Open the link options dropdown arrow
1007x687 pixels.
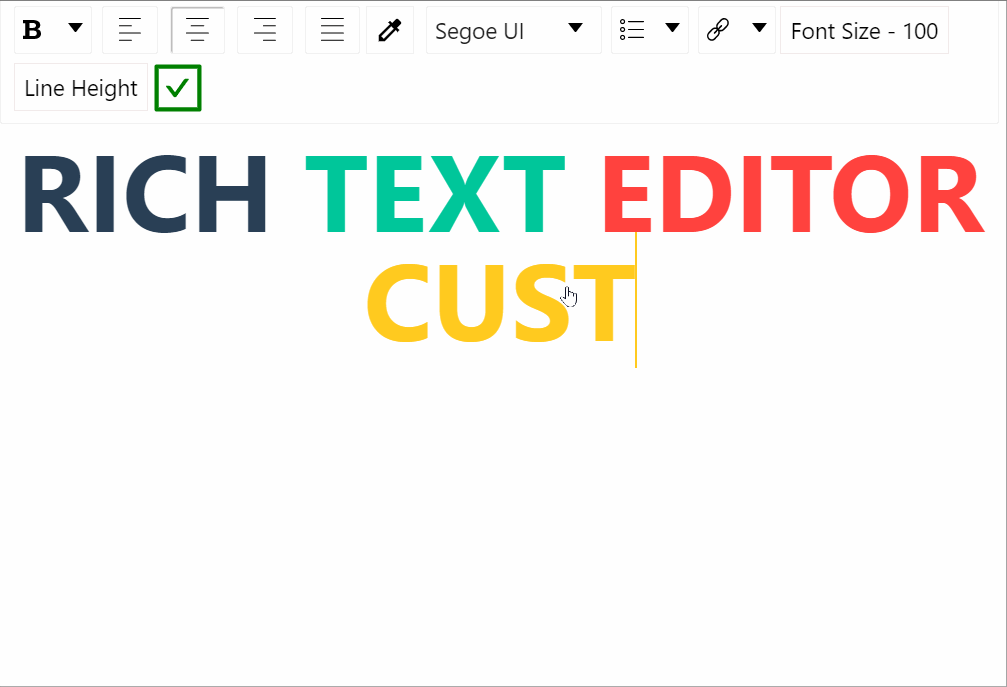pyautogui.click(x=759, y=30)
